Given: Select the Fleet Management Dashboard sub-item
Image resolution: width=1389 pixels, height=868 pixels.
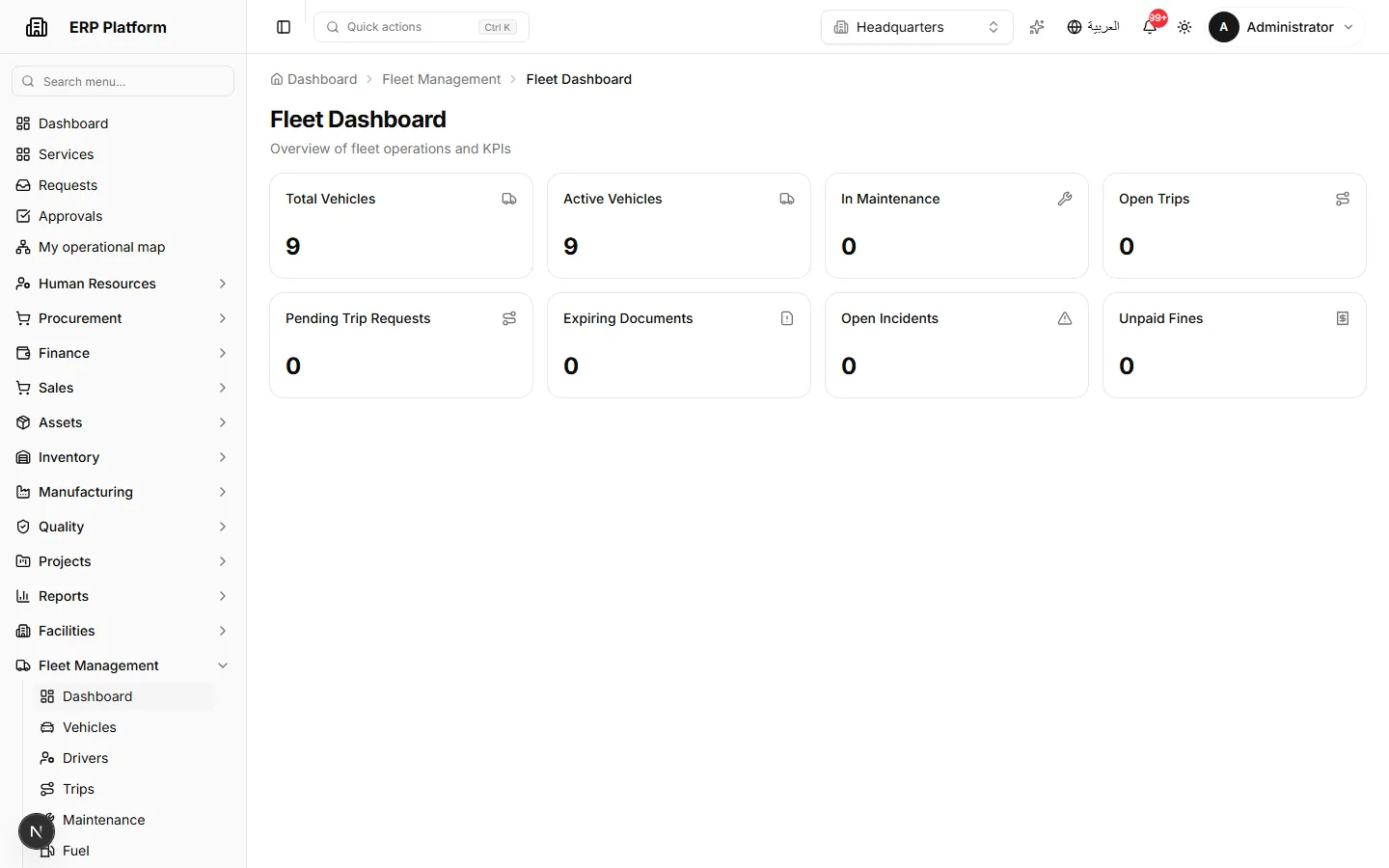Looking at the screenshot, I should click(123, 696).
